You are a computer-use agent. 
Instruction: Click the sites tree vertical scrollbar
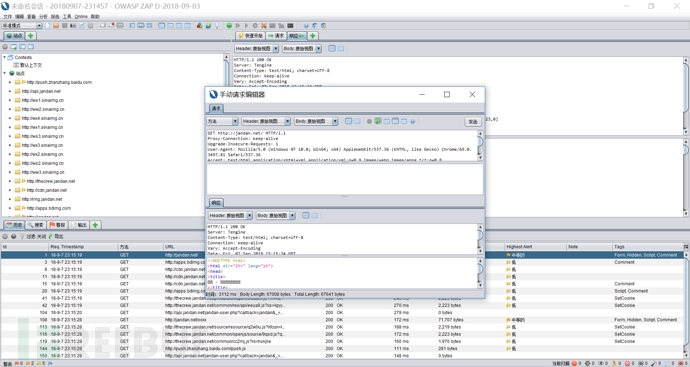[x=226, y=135]
